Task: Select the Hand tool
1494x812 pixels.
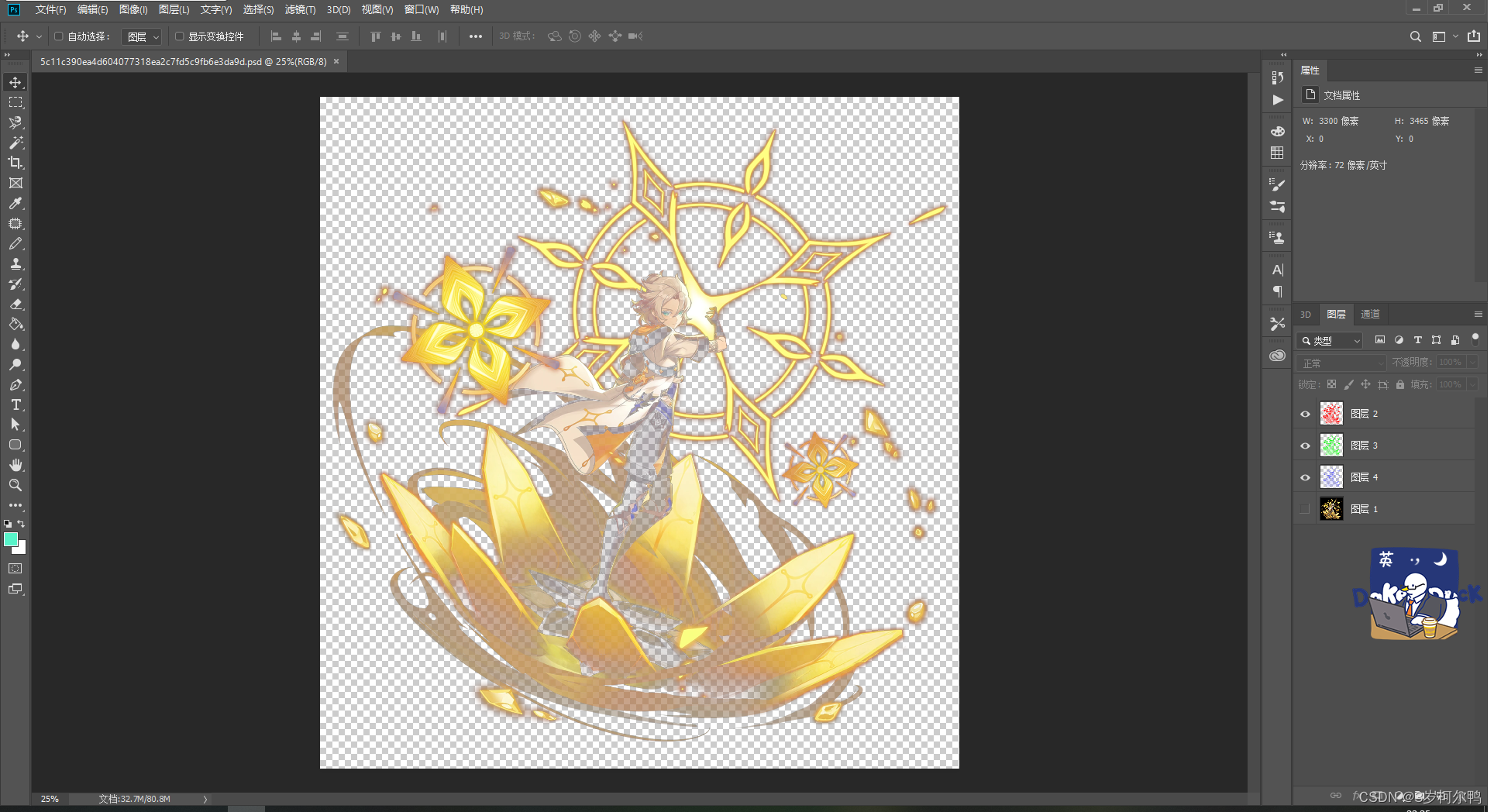Action: 15,465
